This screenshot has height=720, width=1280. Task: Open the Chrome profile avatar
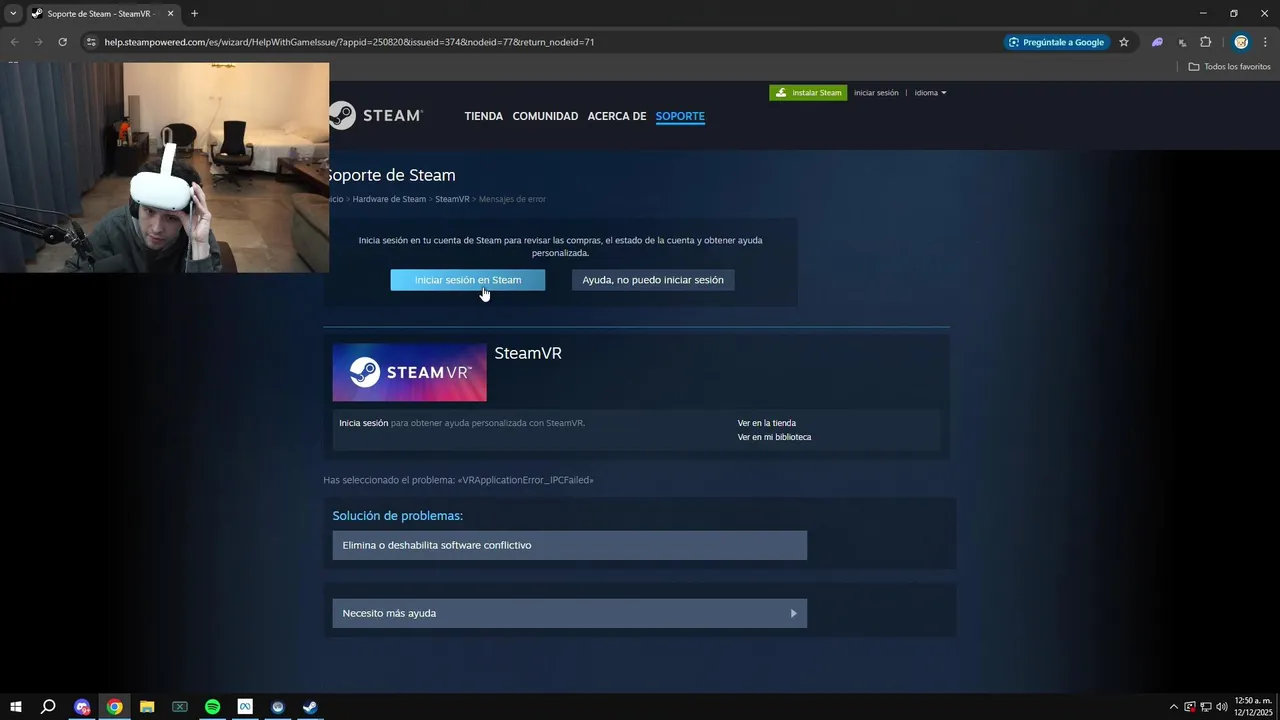point(1241,42)
